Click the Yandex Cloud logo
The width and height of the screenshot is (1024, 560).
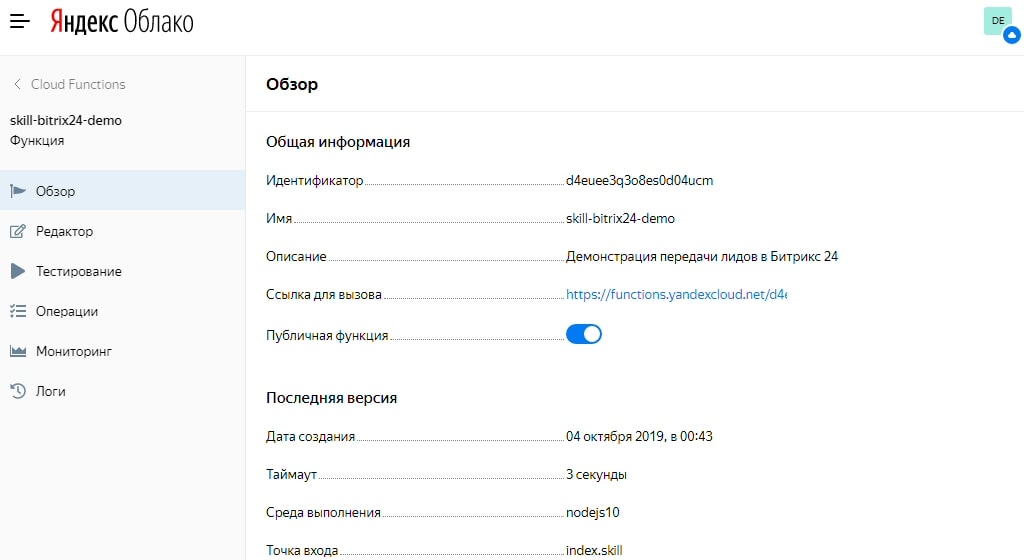coord(122,21)
